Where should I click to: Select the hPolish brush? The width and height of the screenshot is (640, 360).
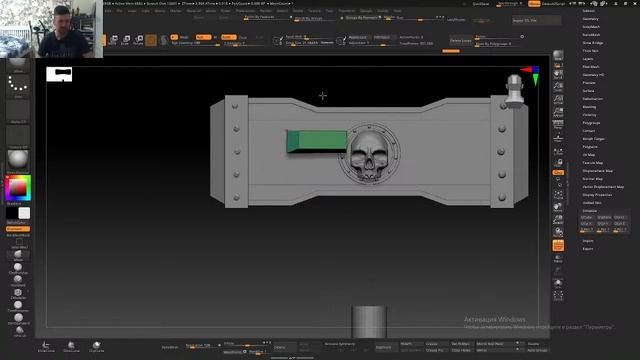click(19, 332)
